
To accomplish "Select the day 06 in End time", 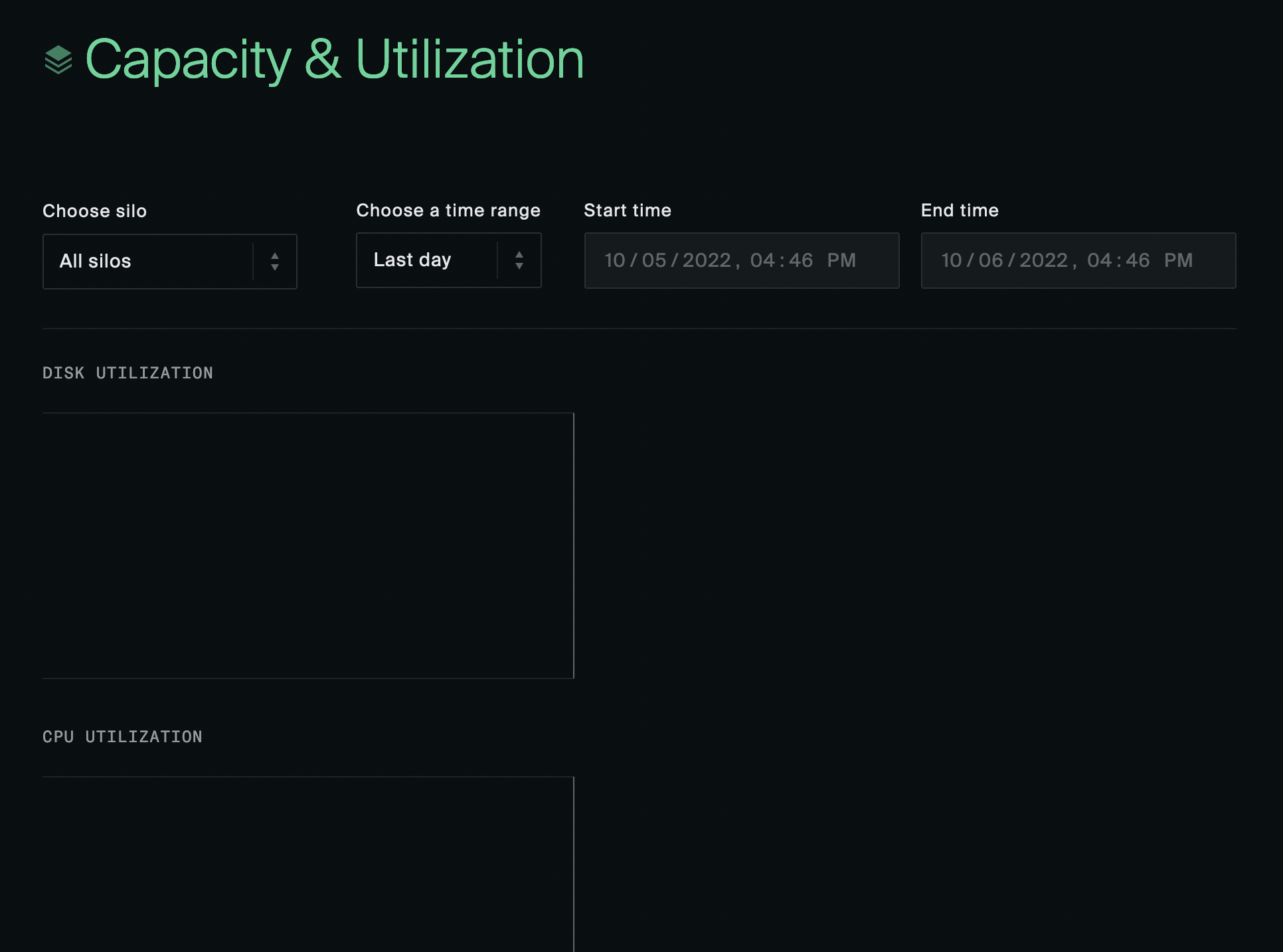I will pyautogui.click(x=991, y=260).
